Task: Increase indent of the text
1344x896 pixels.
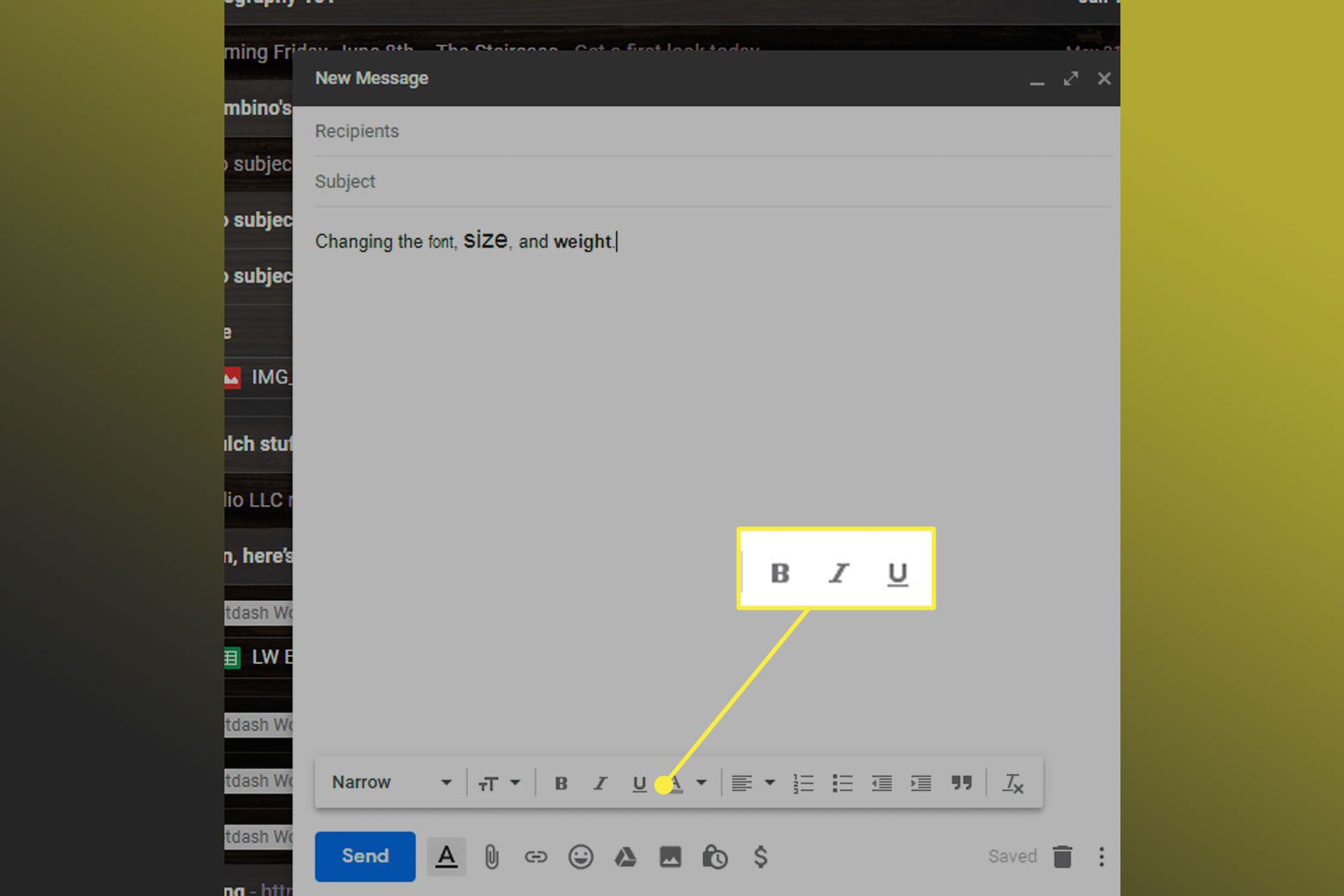Action: point(921,783)
